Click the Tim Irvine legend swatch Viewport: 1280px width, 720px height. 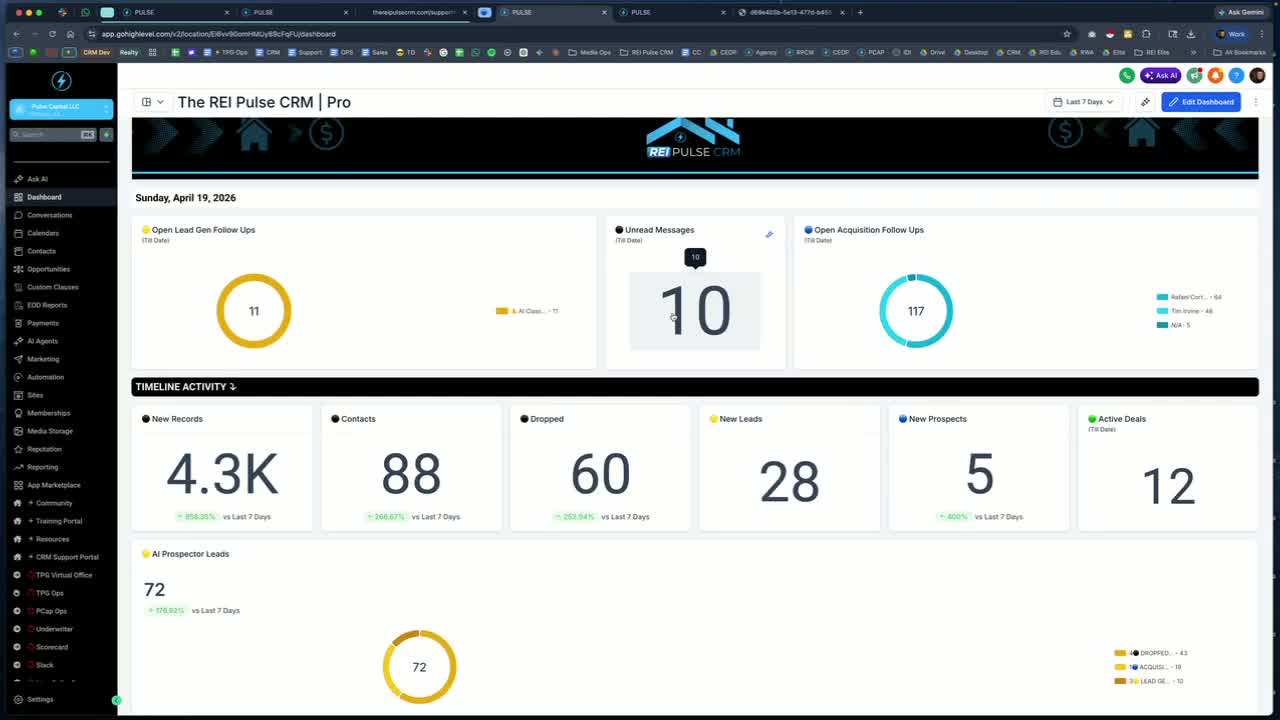pos(1162,311)
